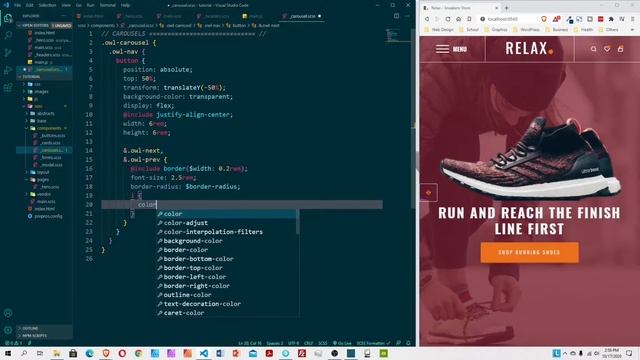Select 'background-color' suggestion
This screenshot has height=360, width=640.
click(227, 241)
